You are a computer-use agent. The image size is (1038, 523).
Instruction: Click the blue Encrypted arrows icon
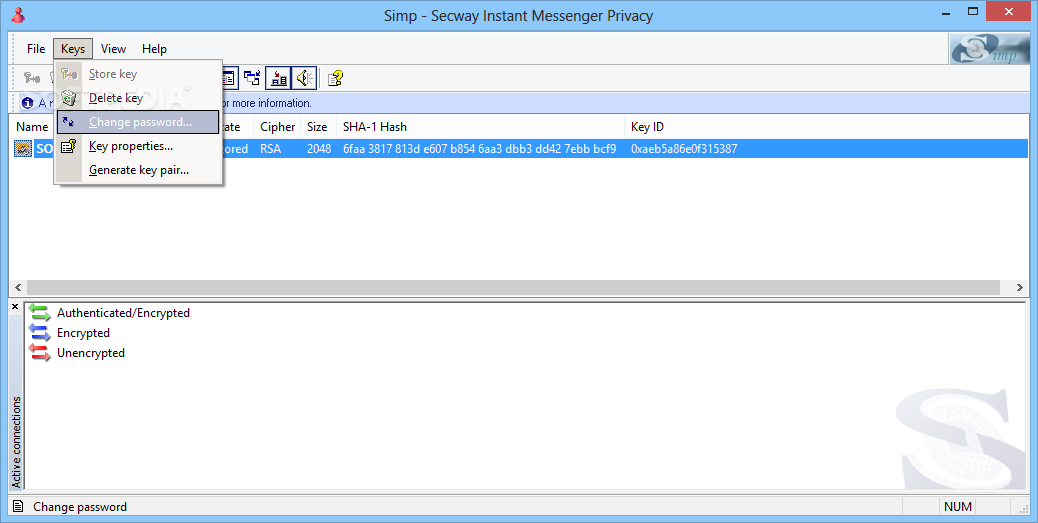point(40,333)
